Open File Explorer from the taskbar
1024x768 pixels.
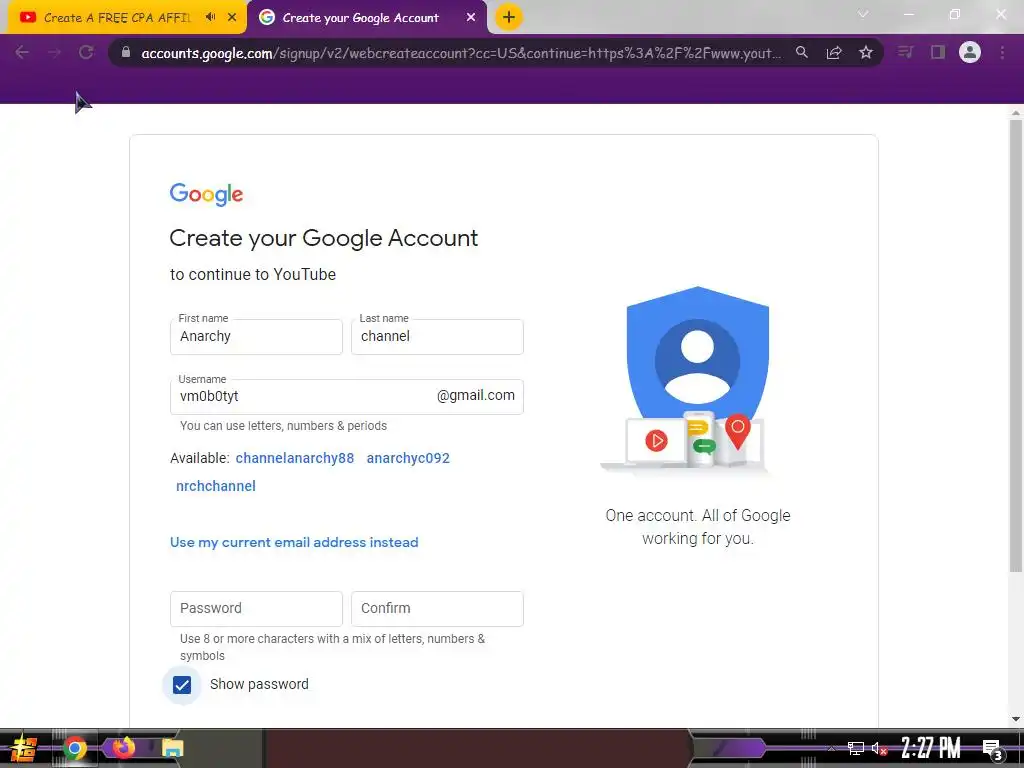pyautogui.click(x=172, y=748)
